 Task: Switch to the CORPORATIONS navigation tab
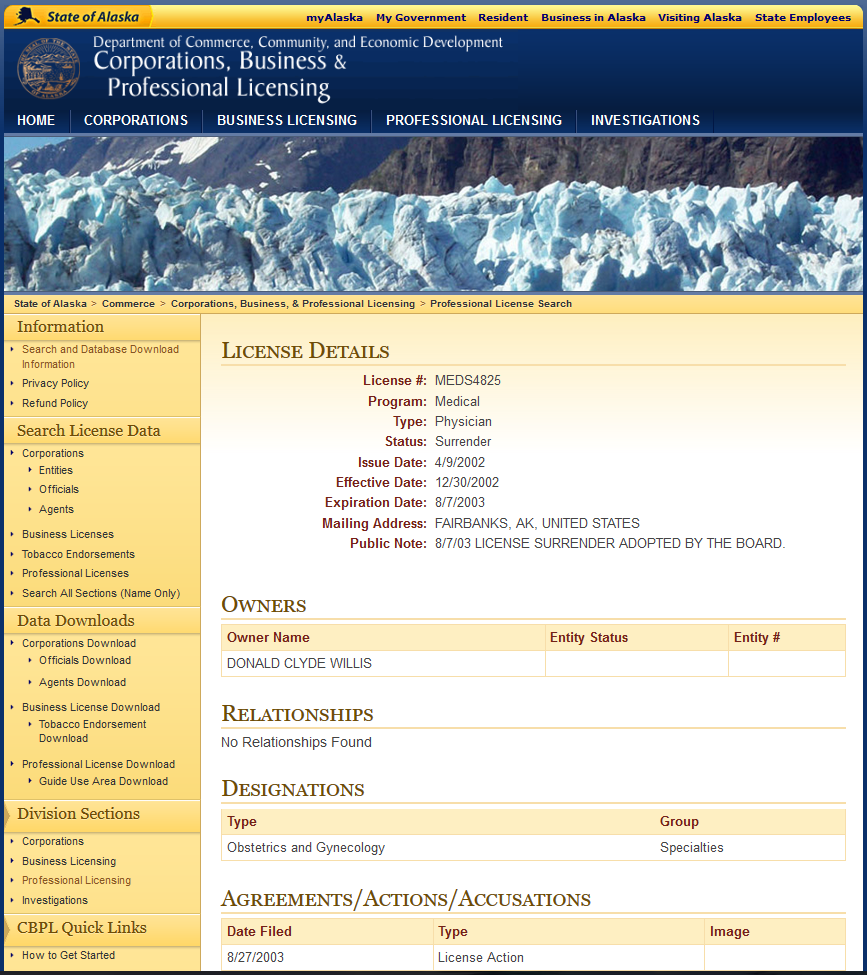coord(135,120)
